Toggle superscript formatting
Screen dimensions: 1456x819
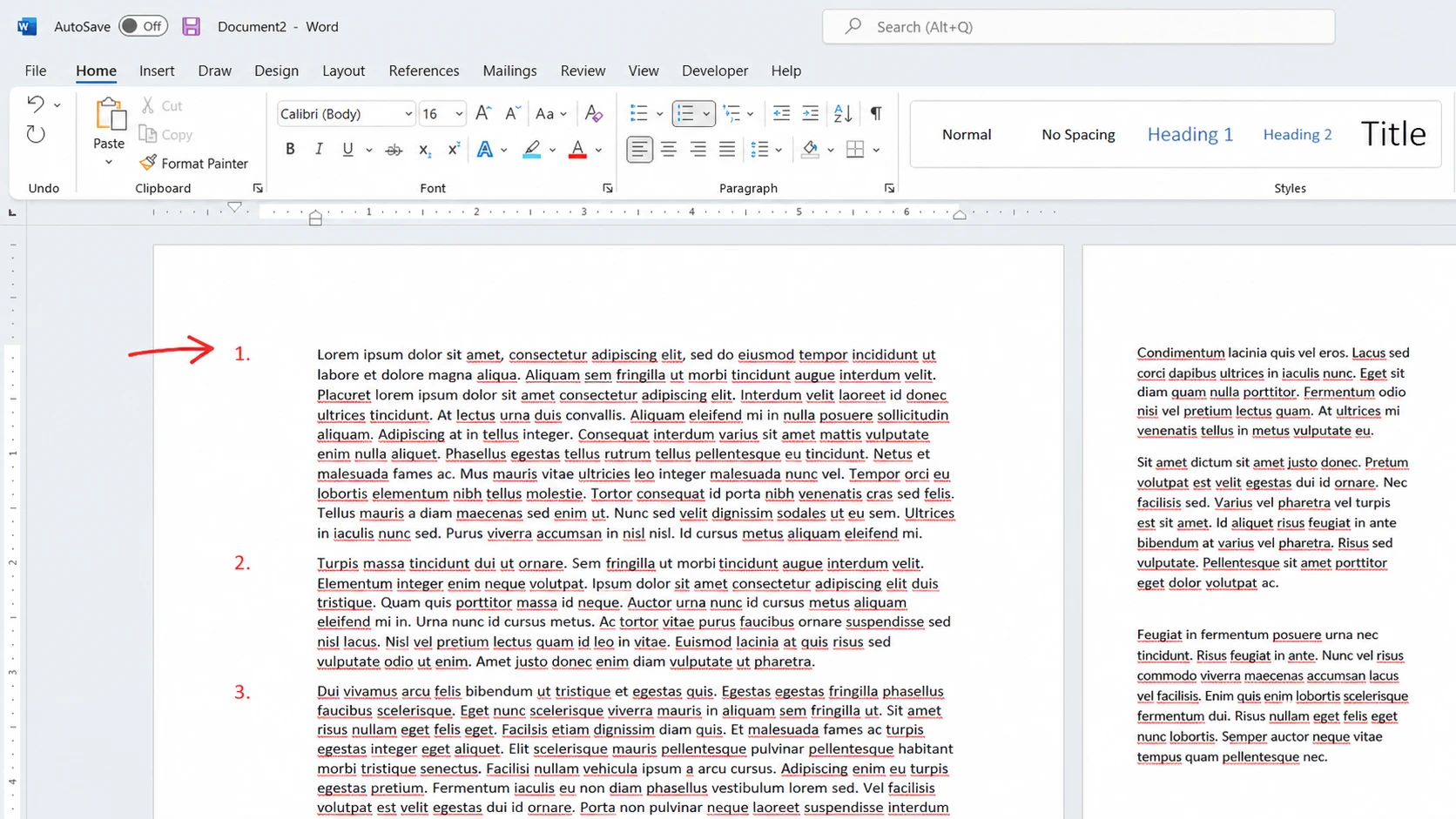(x=453, y=150)
